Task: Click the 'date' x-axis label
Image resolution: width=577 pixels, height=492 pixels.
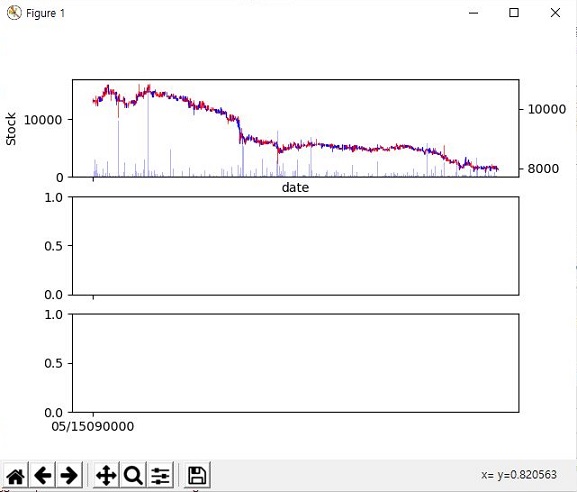Action: pos(295,187)
